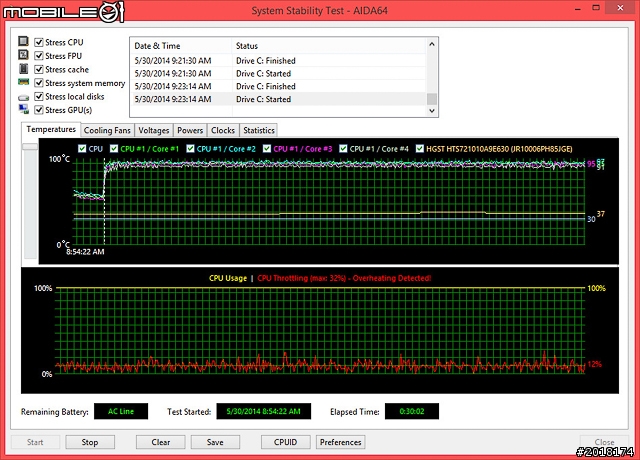Select the 9:21:30 AM Drive C: Finished row

278,60
